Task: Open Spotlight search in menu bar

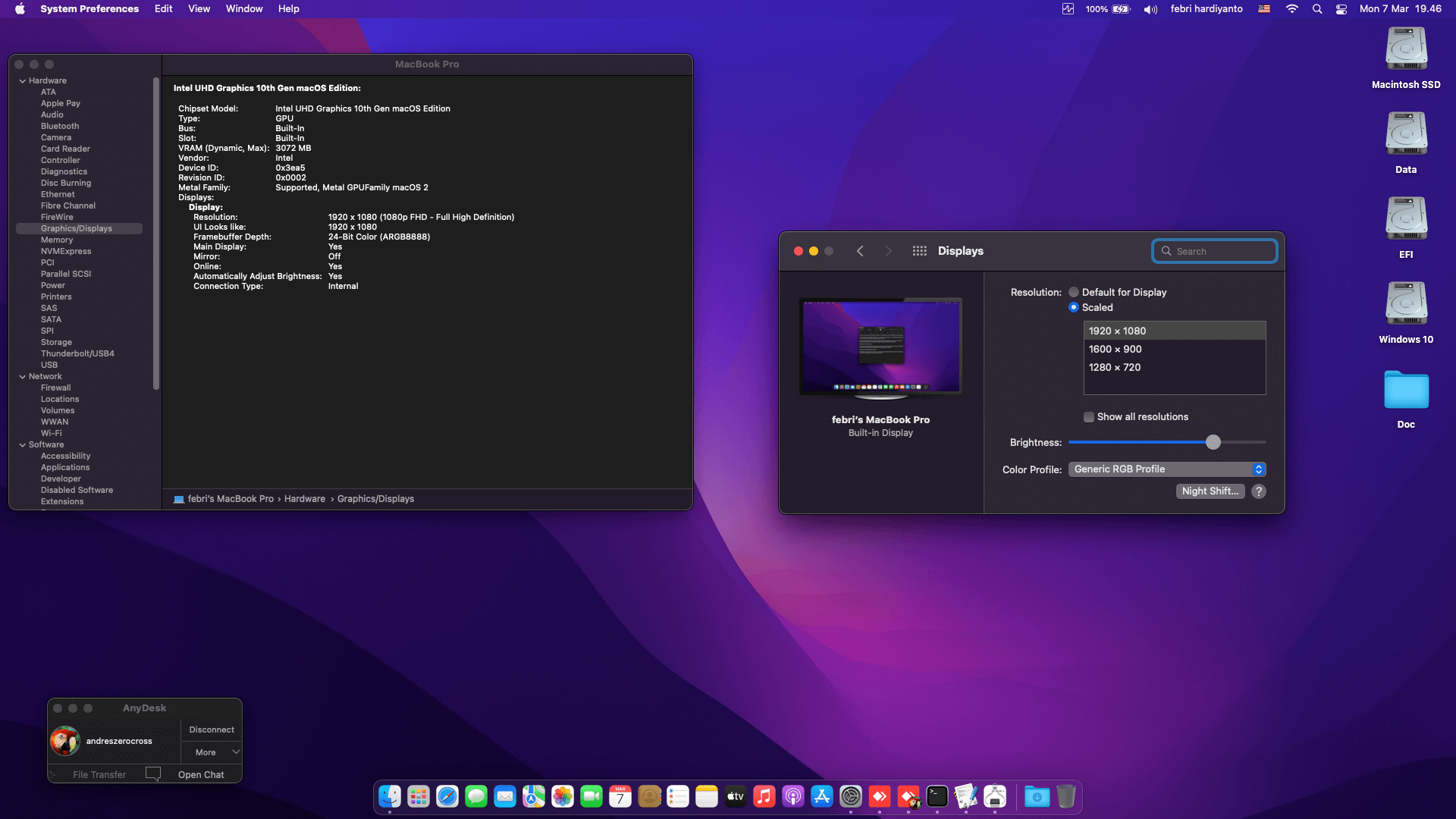Action: pyautogui.click(x=1317, y=9)
